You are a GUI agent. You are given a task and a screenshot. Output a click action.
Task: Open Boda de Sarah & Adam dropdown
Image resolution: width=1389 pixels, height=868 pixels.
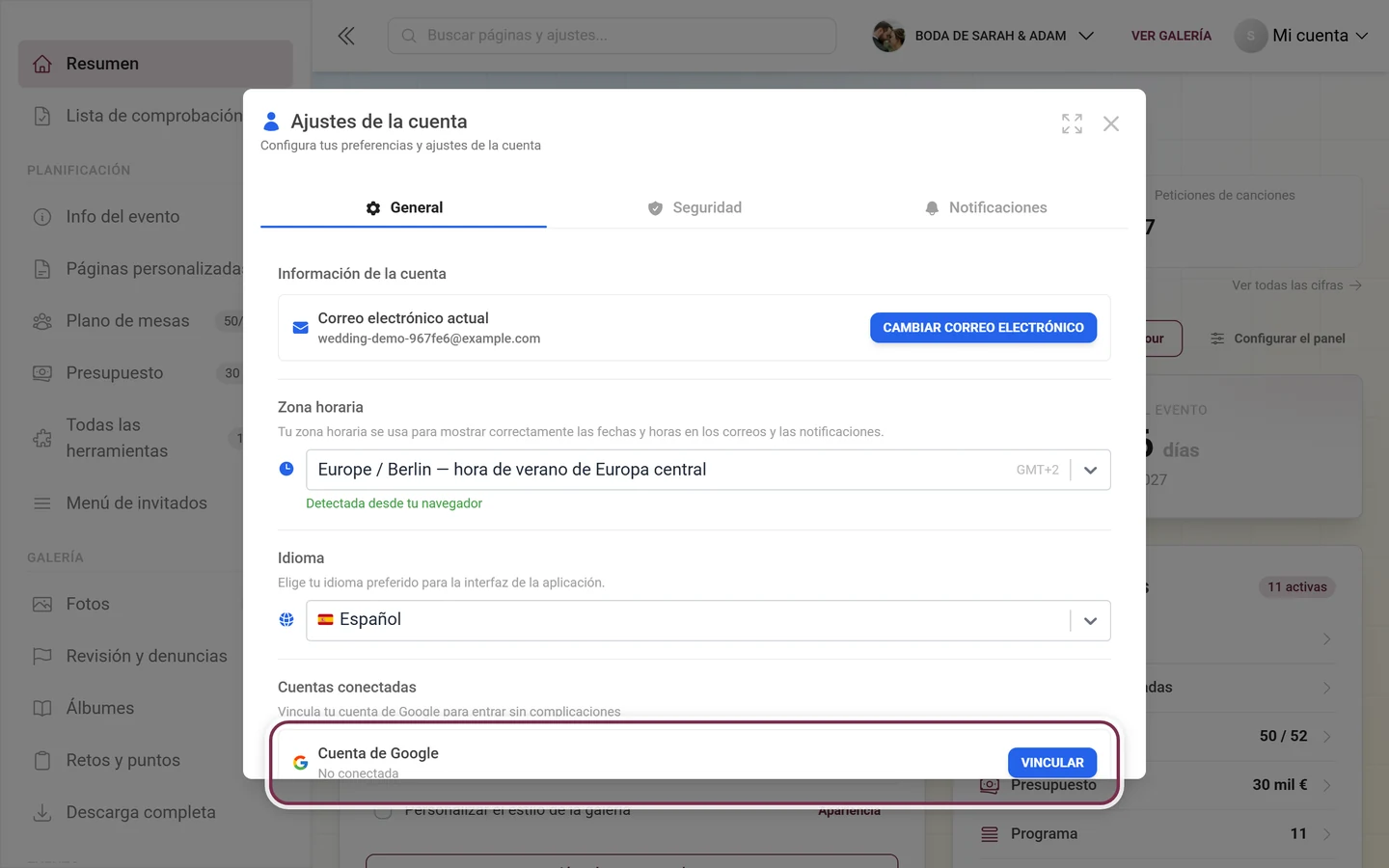984,36
